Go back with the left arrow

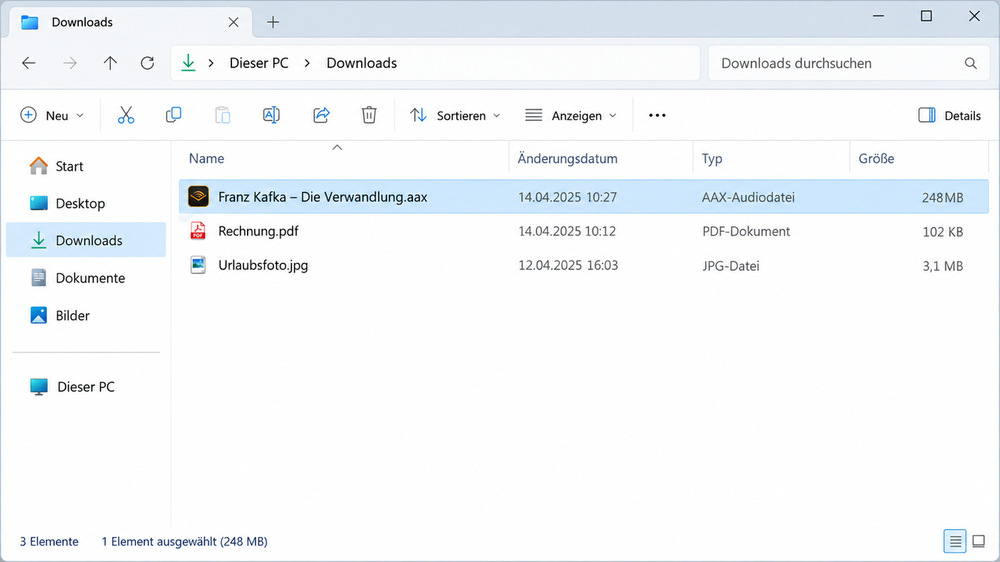click(29, 63)
